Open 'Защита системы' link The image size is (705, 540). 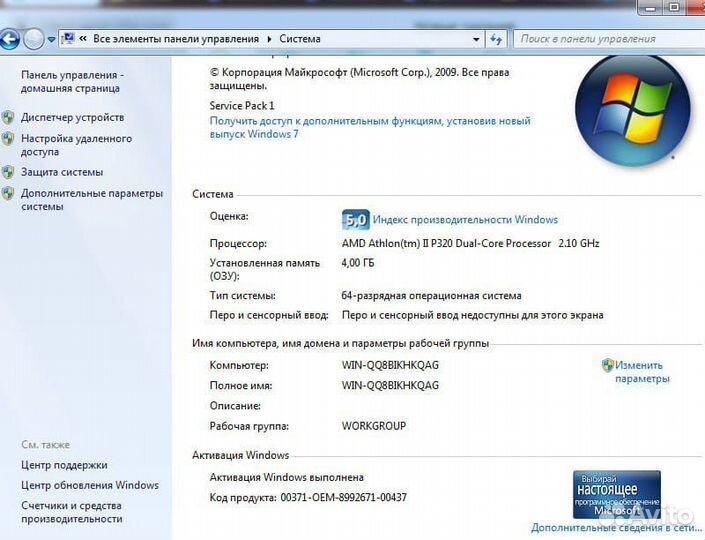(x=62, y=172)
